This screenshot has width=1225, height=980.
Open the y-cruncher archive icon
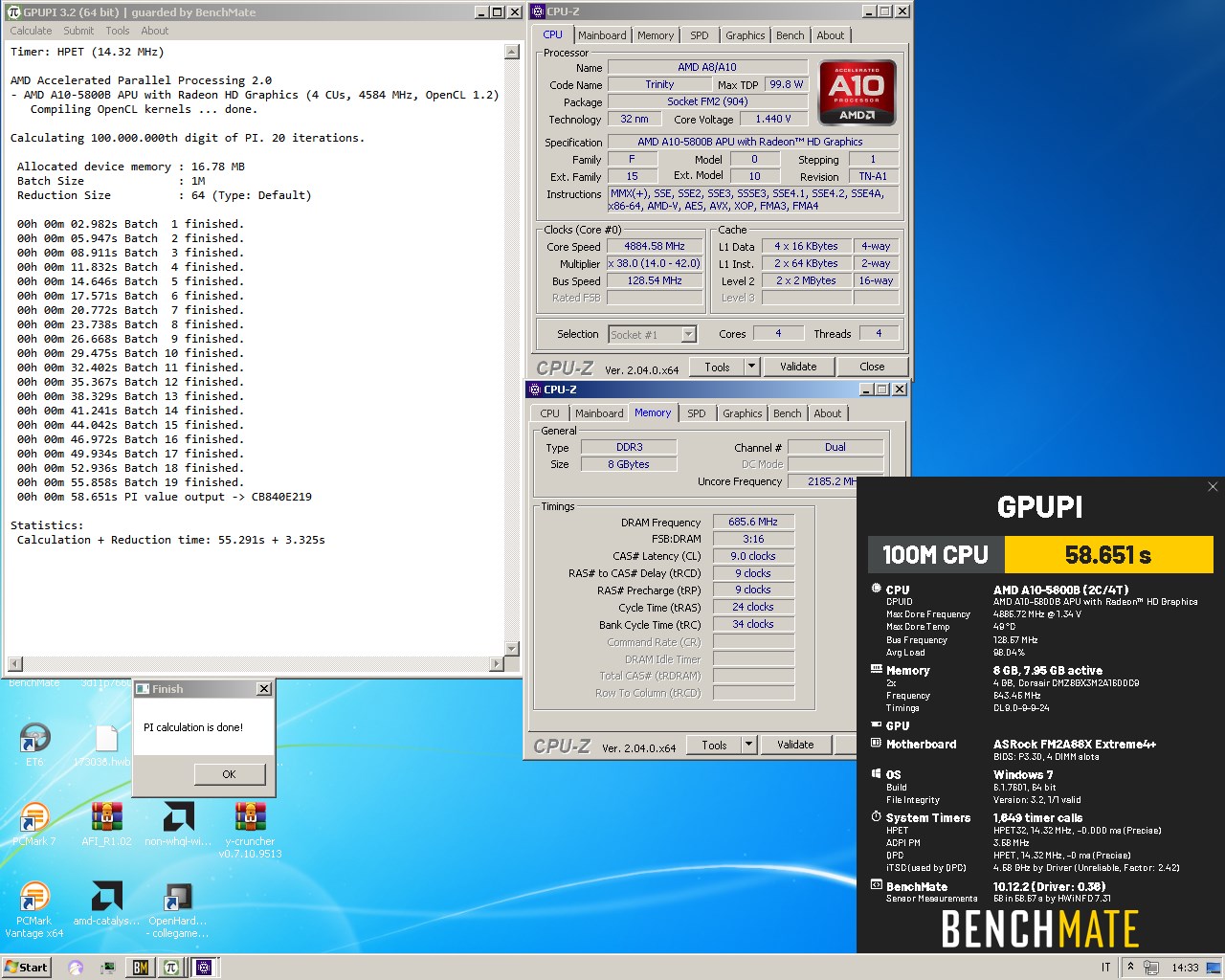click(x=250, y=818)
